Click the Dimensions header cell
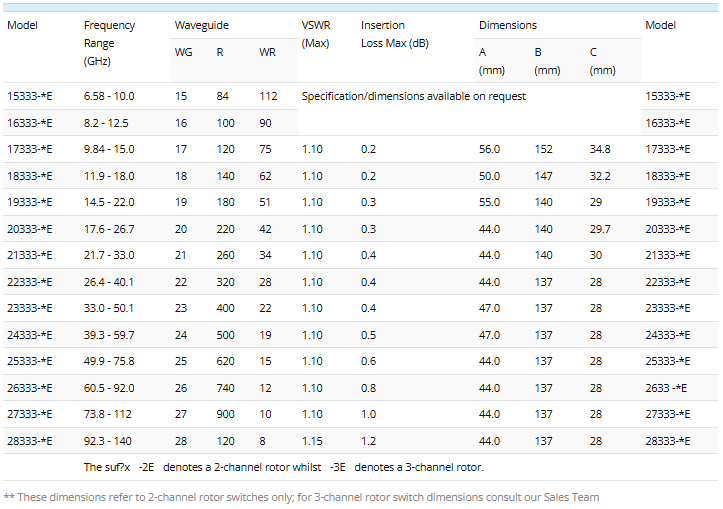This screenshot has width=723, height=509. tap(507, 25)
